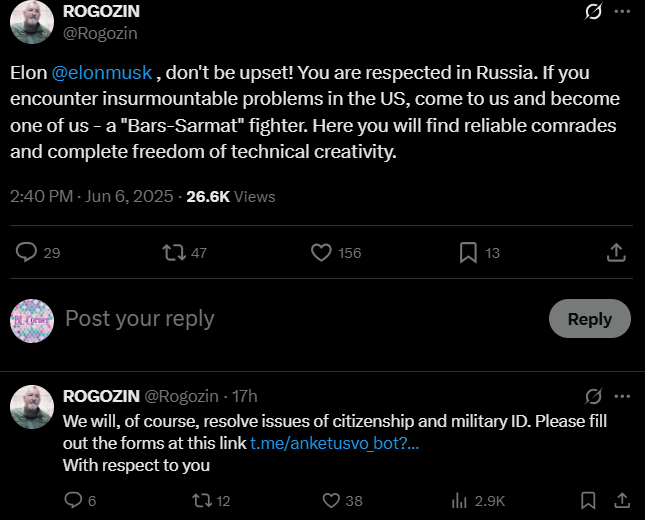Click the reply icon with 29 comments
This screenshot has height=520, width=645.
pos(27,253)
